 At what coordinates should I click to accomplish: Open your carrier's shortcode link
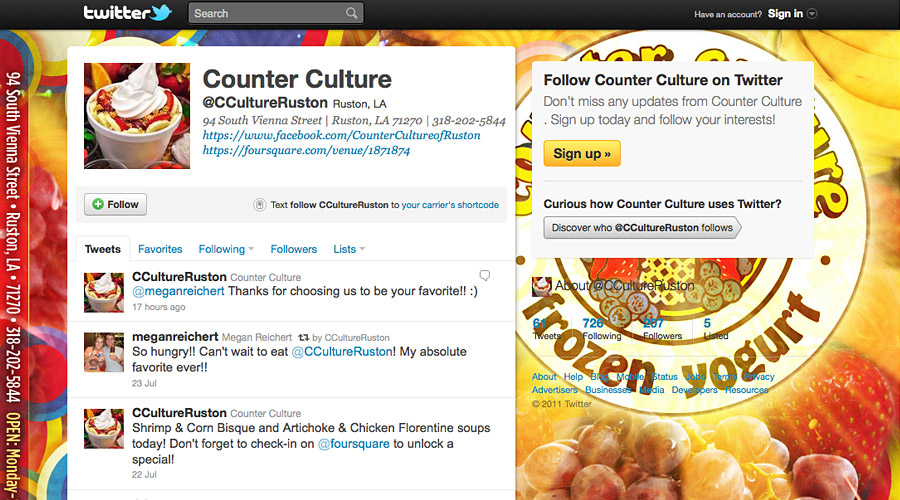point(450,205)
